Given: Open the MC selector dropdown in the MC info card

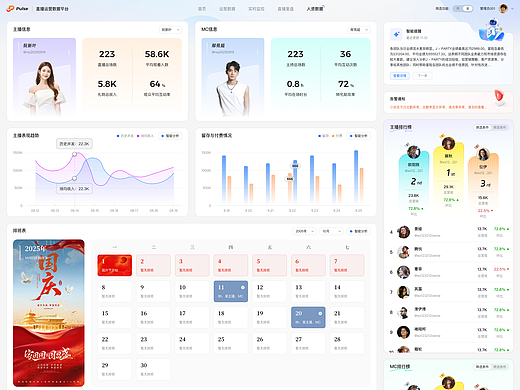Looking at the screenshot, I should coord(359,30).
